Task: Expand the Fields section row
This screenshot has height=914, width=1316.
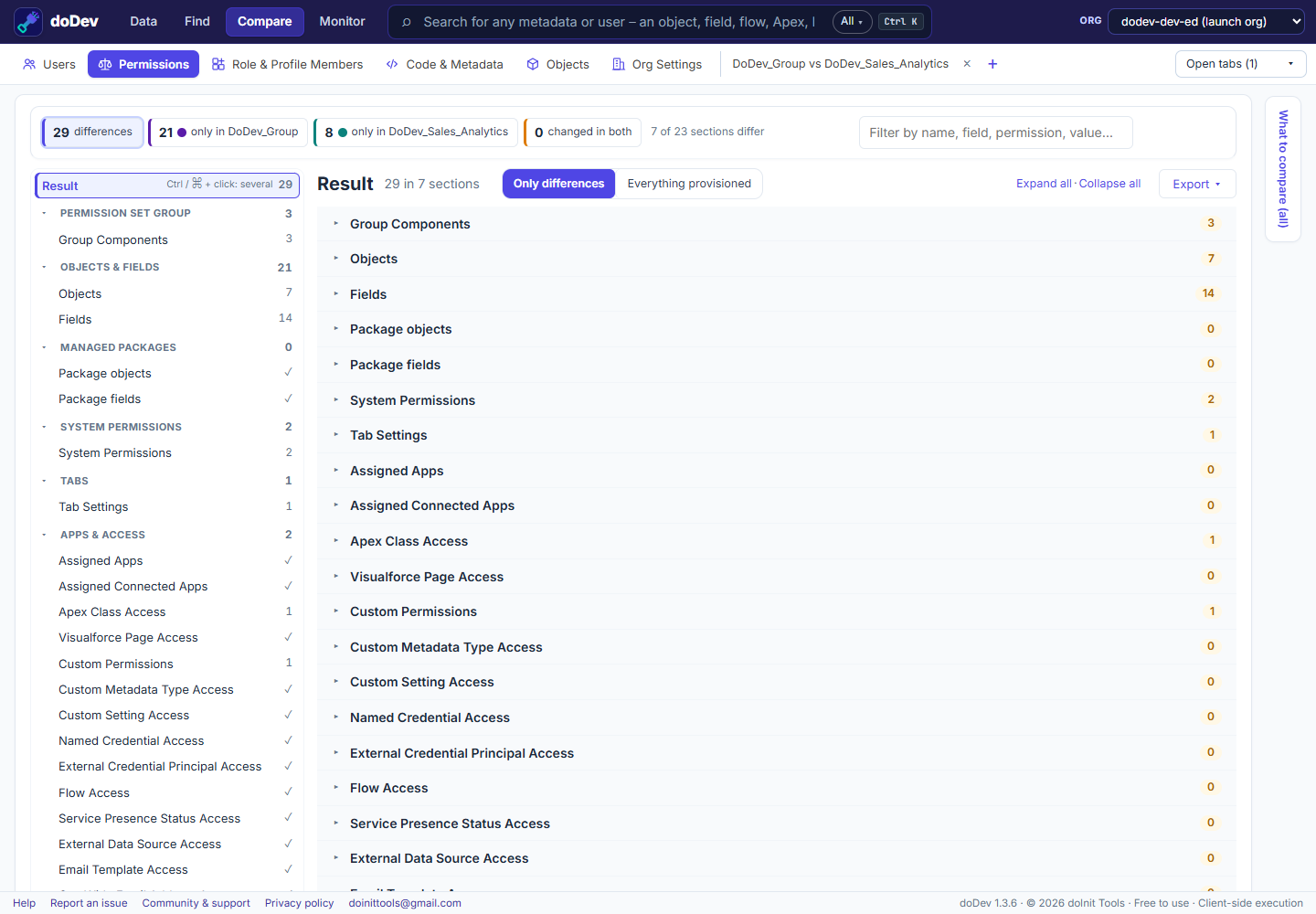Action: pos(776,294)
